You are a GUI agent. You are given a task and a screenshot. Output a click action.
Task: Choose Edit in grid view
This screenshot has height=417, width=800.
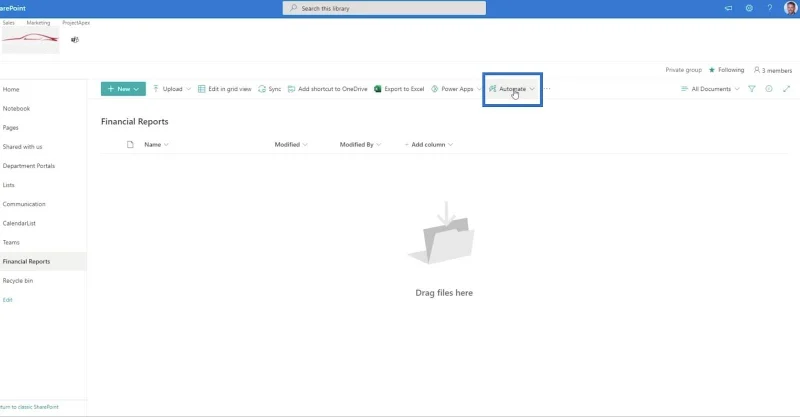coord(224,89)
